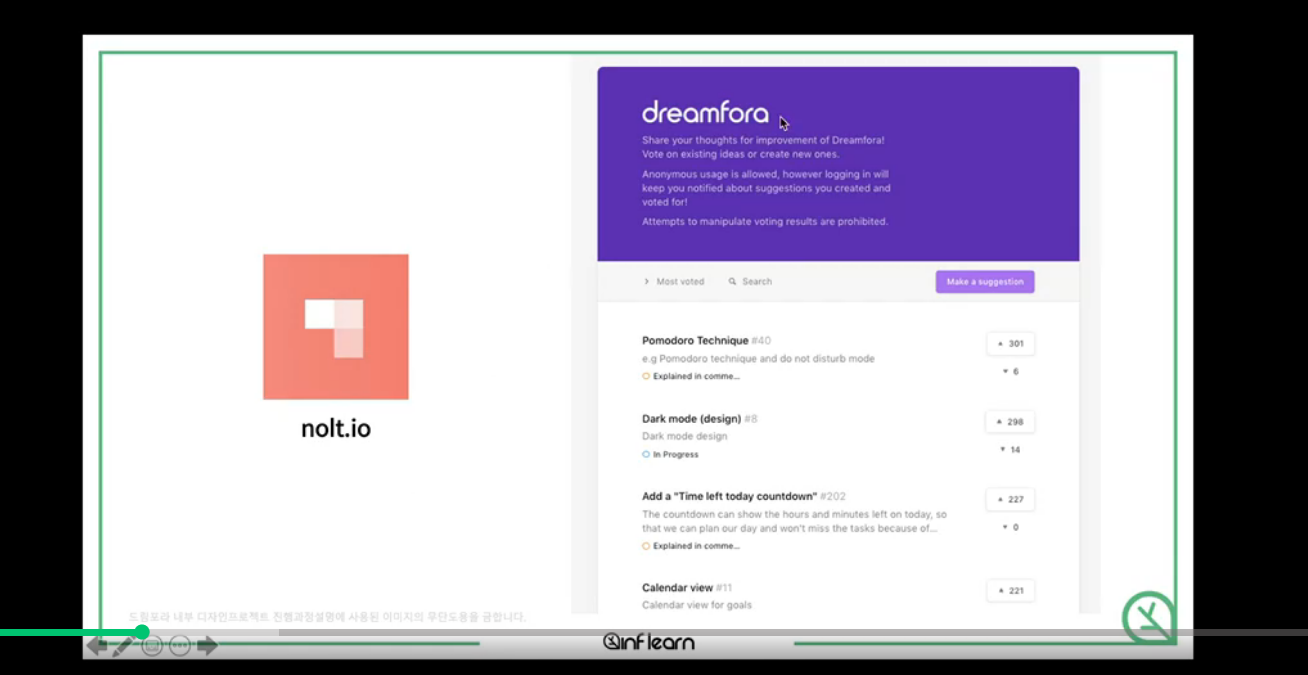
Task: Click the 'Dark mode design' description text
Action: (685, 436)
